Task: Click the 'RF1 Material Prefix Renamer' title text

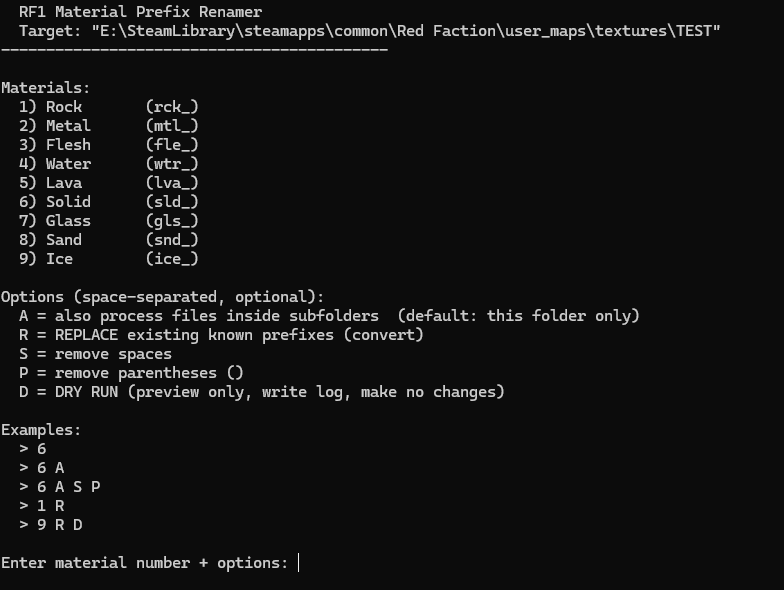Action: (140, 12)
